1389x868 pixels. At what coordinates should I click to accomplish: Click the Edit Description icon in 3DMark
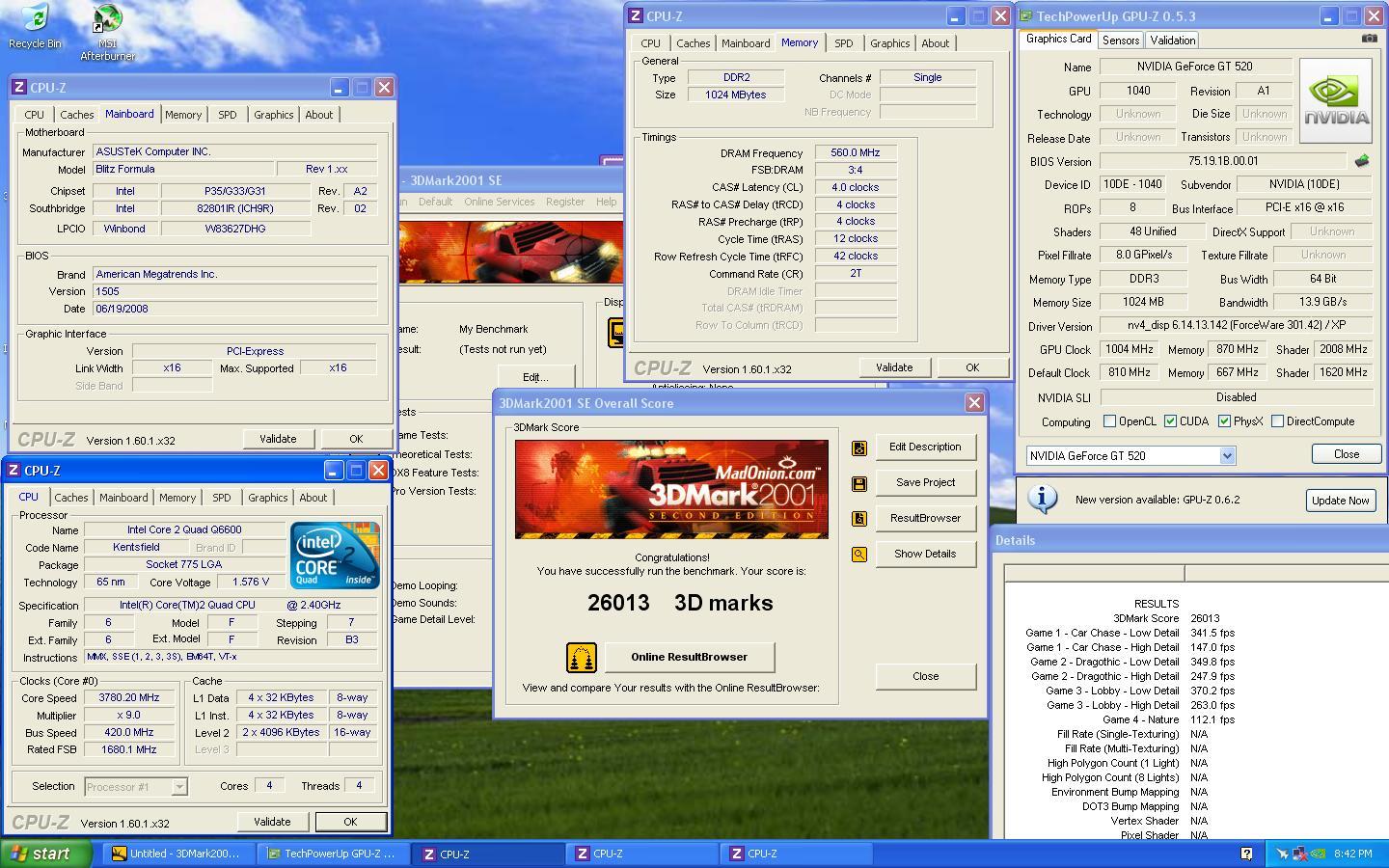[859, 448]
